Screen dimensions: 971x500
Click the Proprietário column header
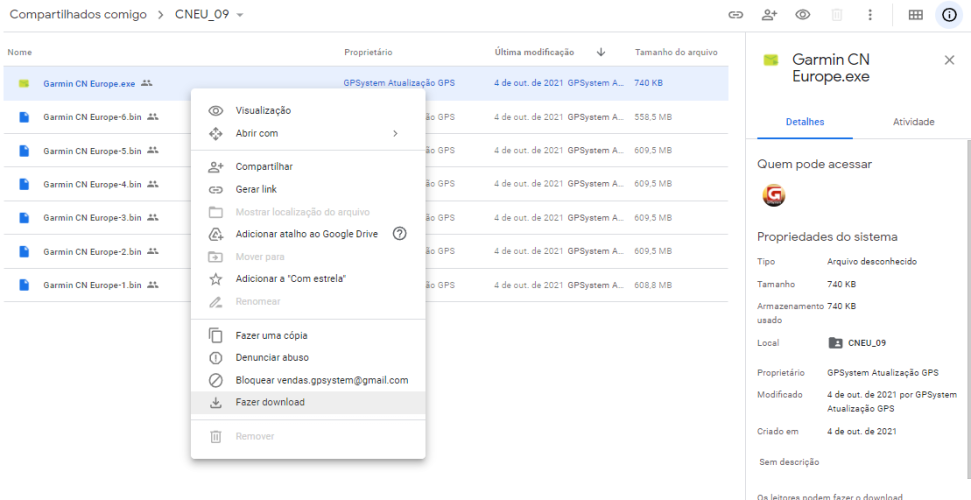point(368,53)
